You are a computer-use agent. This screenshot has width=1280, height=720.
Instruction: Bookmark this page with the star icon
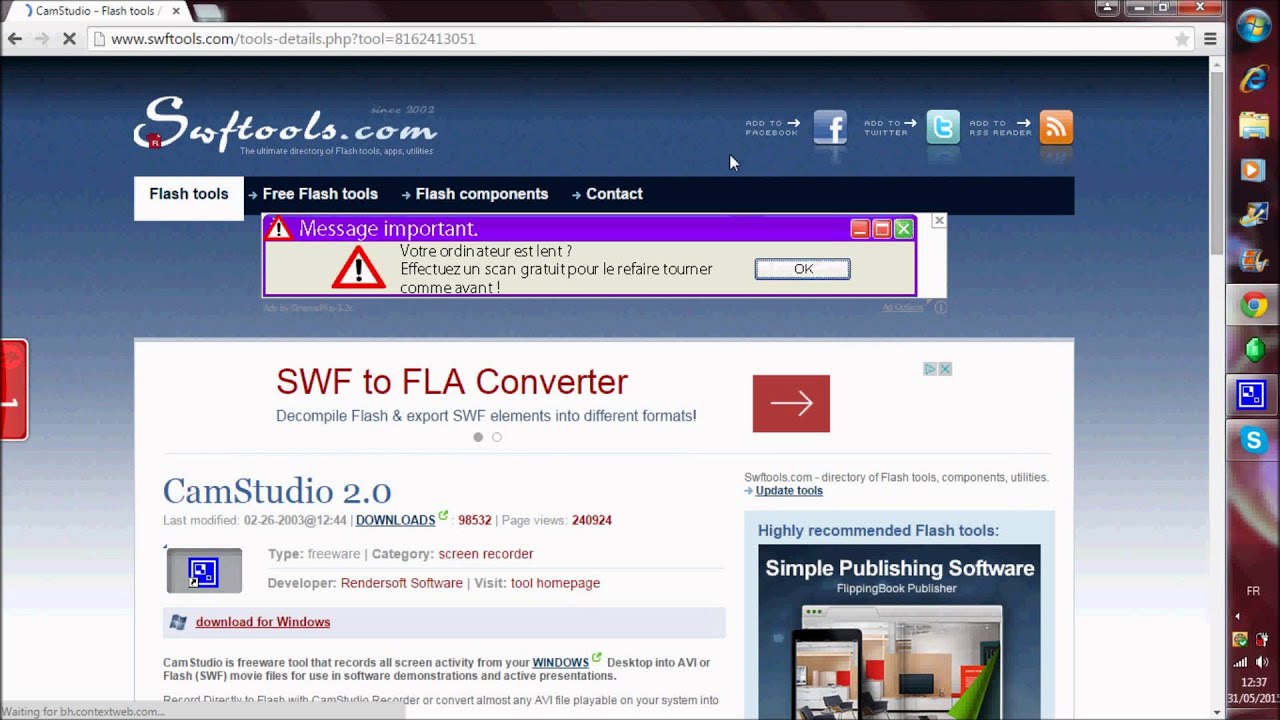coord(1182,39)
